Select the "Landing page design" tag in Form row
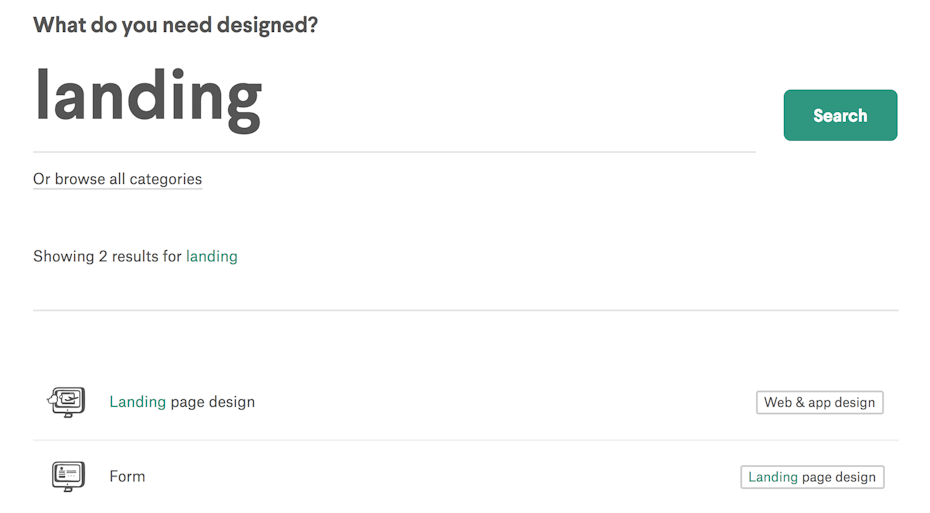Image resolution: width=930 pixels, height=513 pixels. [811, 477]
